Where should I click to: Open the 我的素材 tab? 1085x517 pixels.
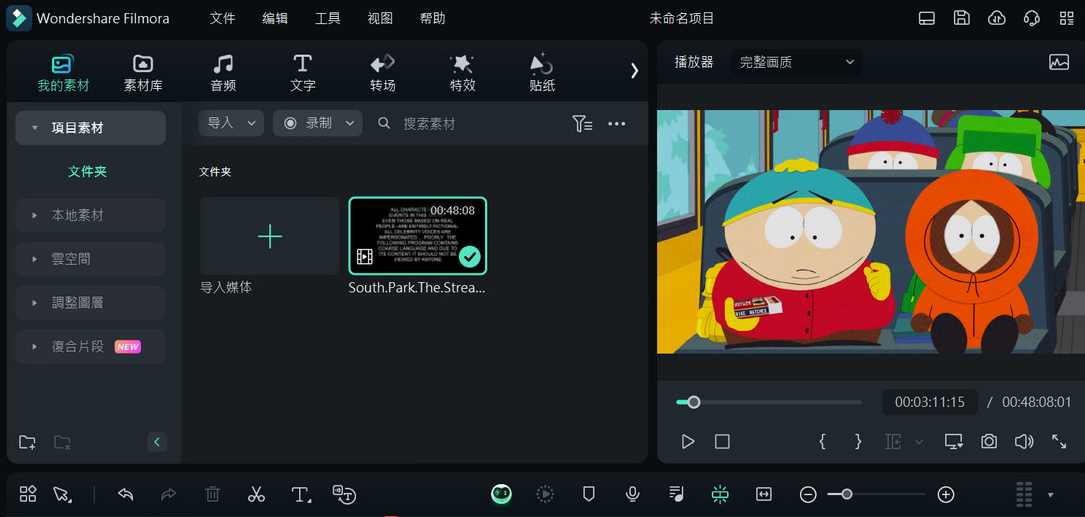pyautogui.click(x=63, y=73)
